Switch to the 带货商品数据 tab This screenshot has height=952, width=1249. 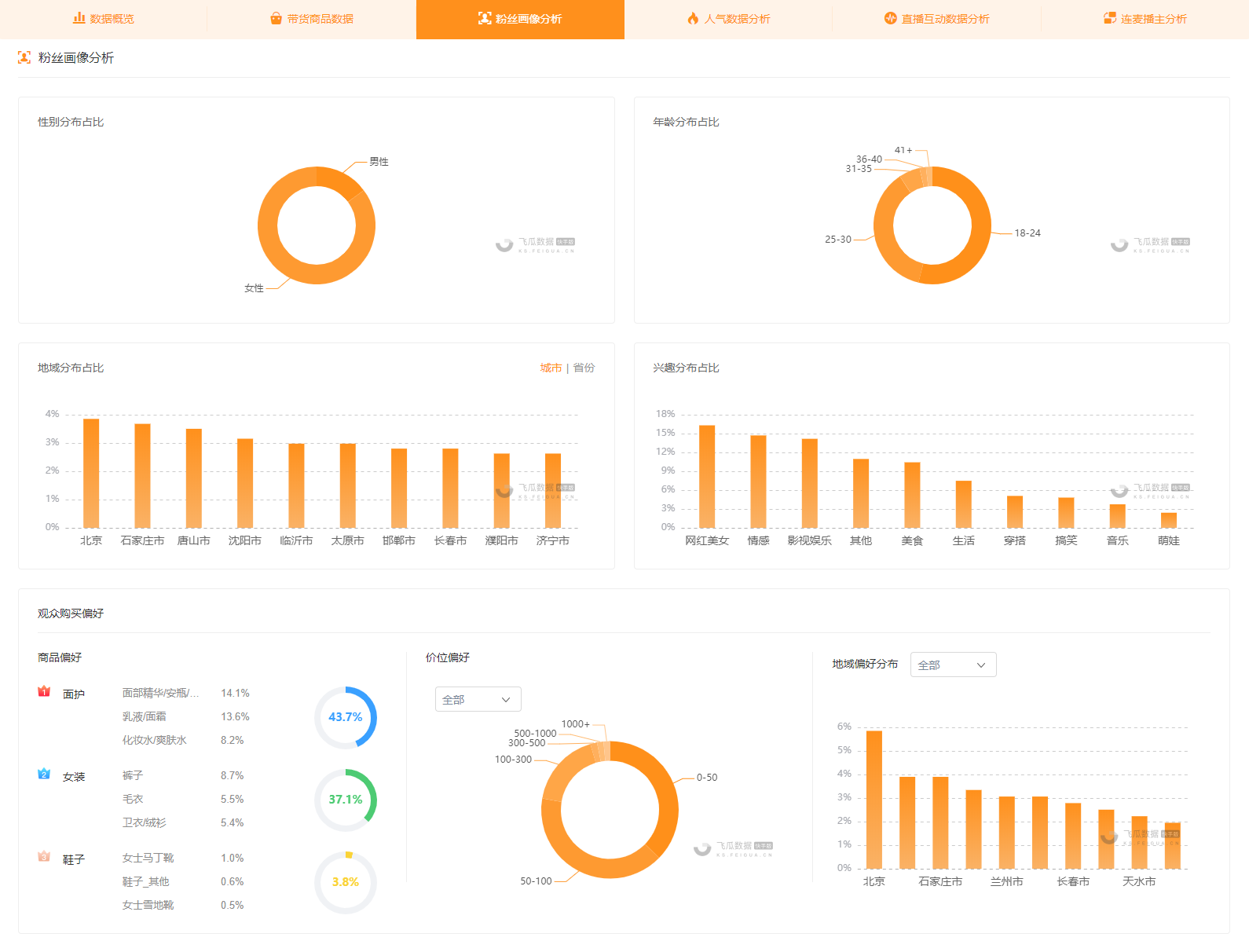pyautogui.click(x=312, y=19)
